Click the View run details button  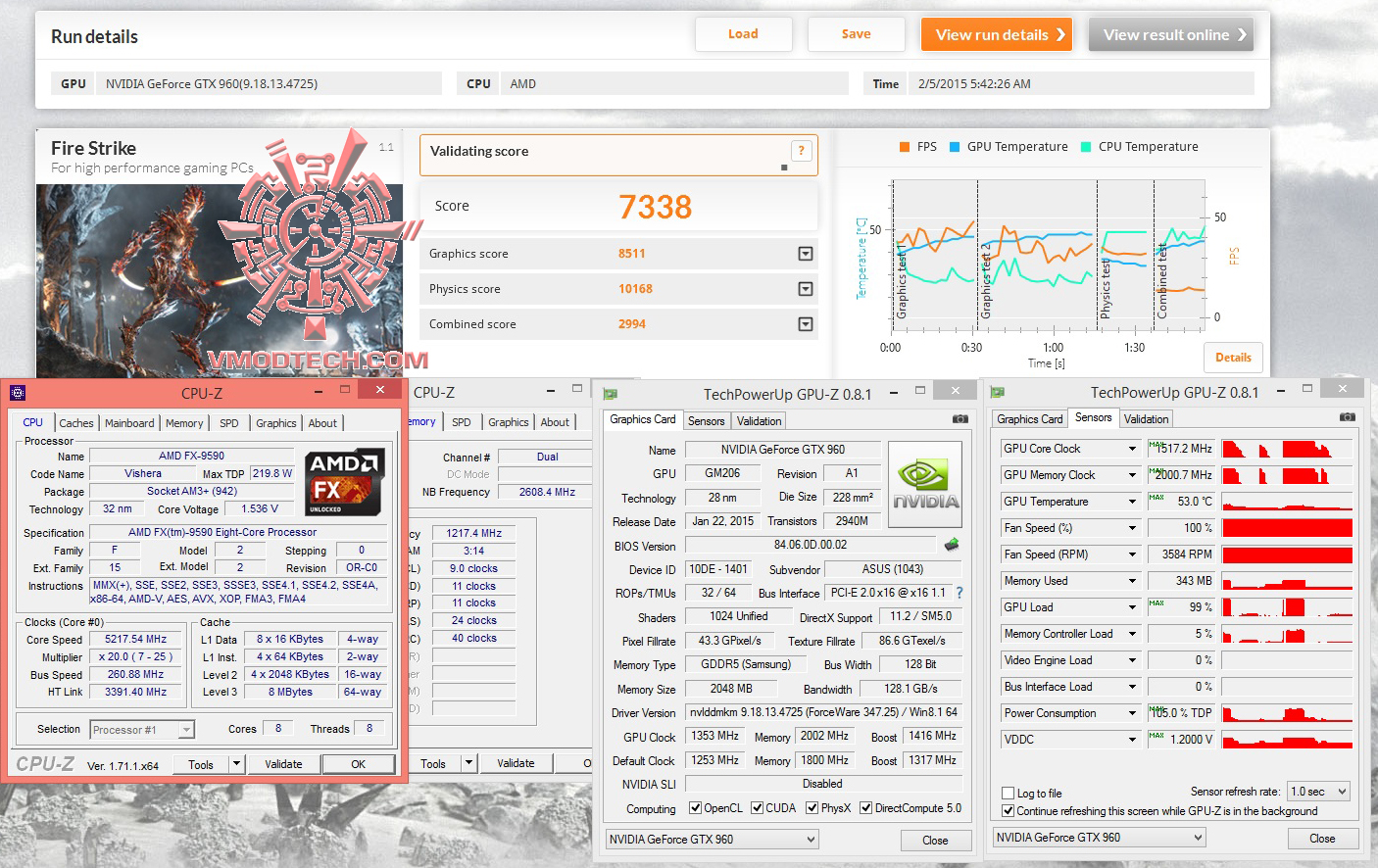point(997,35)
